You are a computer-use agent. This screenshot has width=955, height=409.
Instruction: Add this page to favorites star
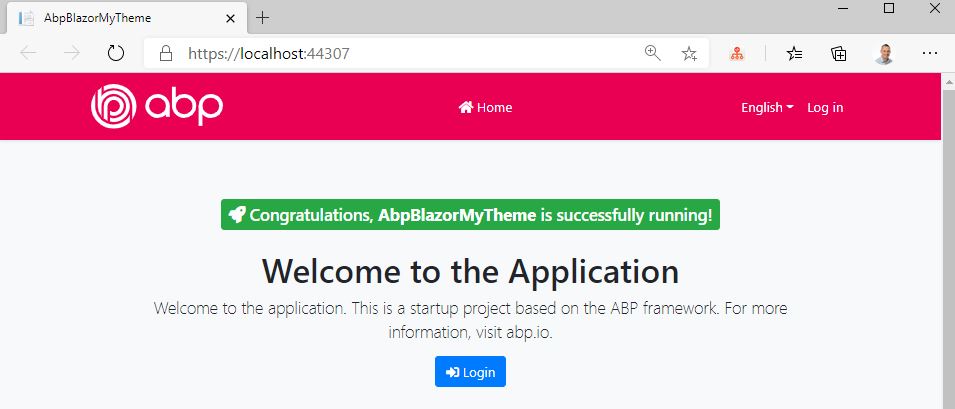(689, 54)
